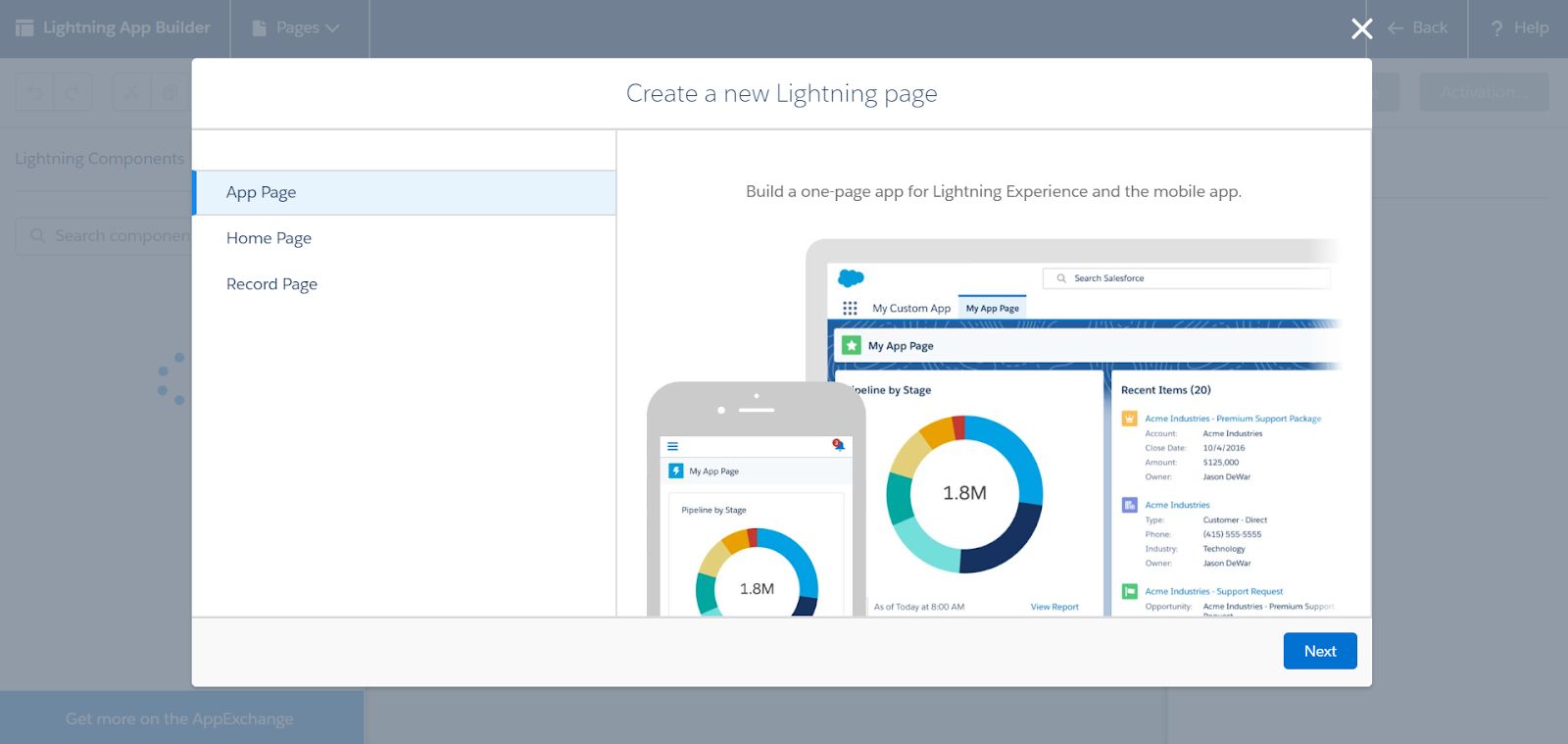
Task: Click the Lightning Components panel heading
Action: point(99,159)
